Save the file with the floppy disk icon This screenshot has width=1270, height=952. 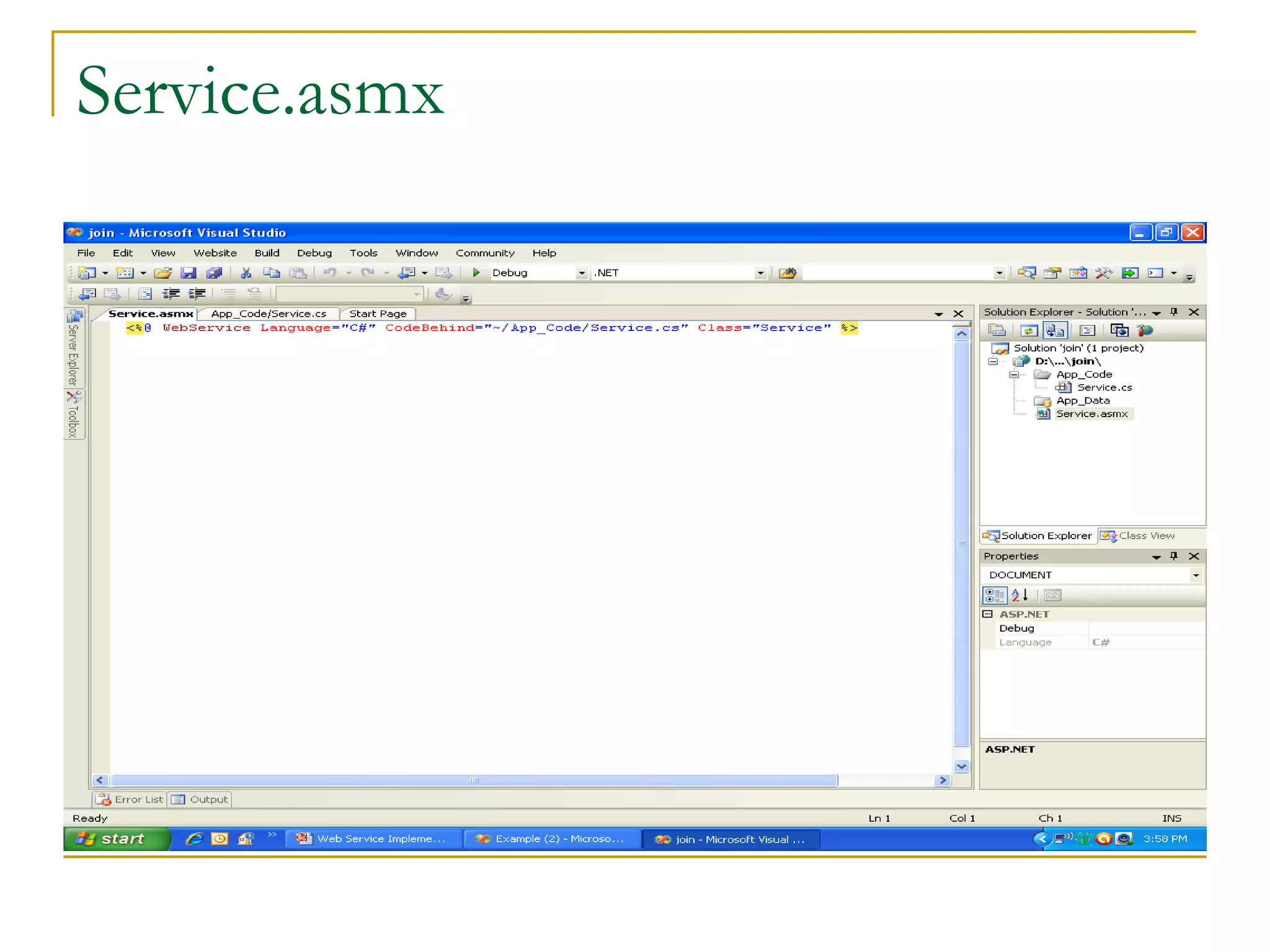tap(189, 273)
